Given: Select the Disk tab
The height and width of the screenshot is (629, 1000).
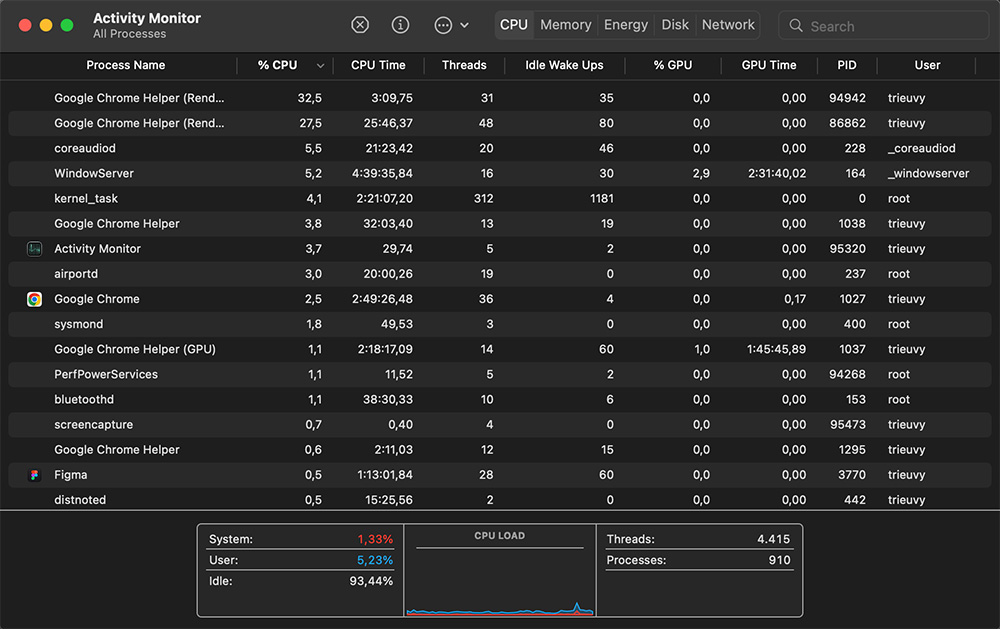Looking at the screenshot, I should (675, 25).
